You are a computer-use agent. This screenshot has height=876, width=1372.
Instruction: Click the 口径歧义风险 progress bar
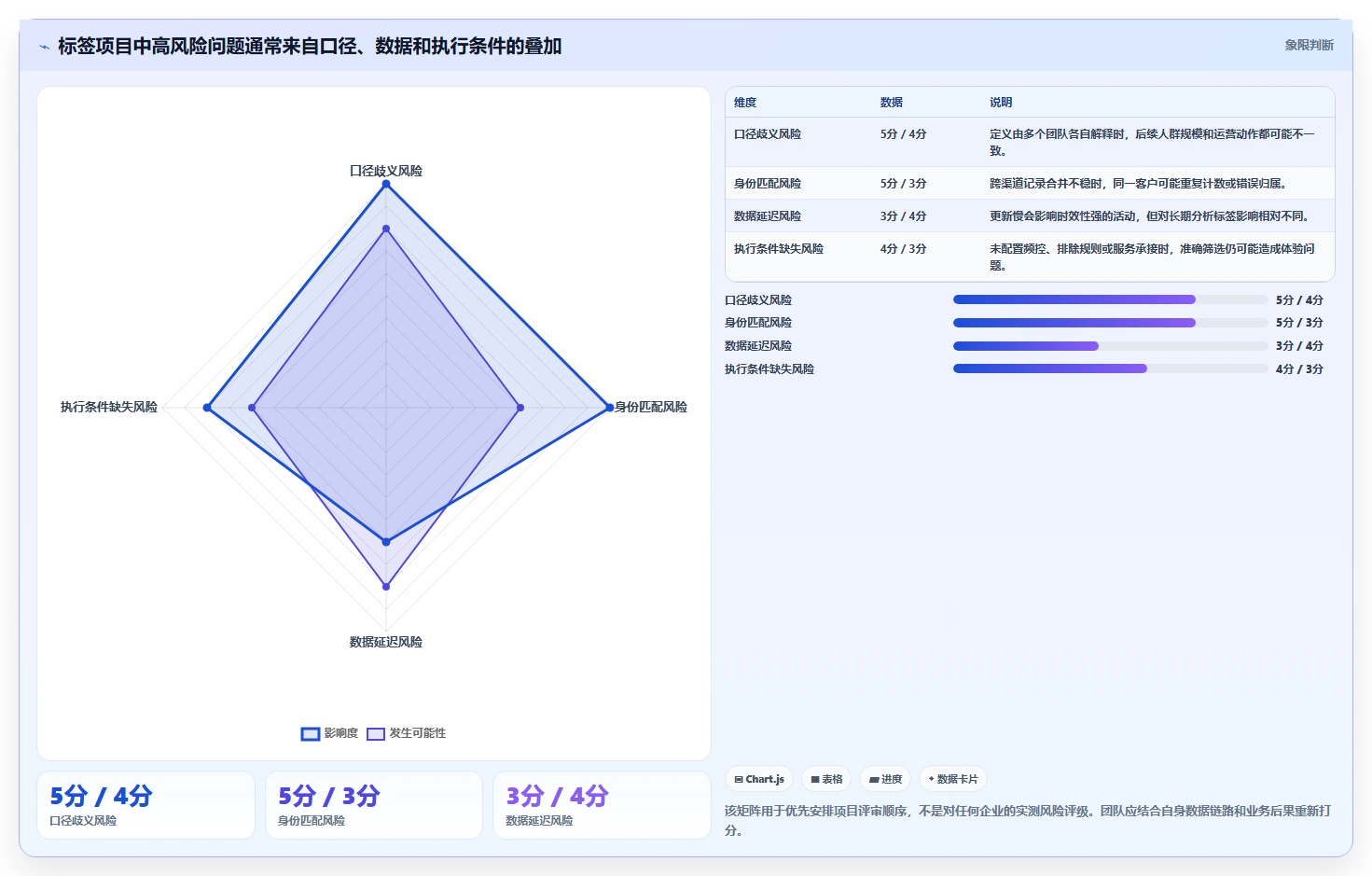1110,299
